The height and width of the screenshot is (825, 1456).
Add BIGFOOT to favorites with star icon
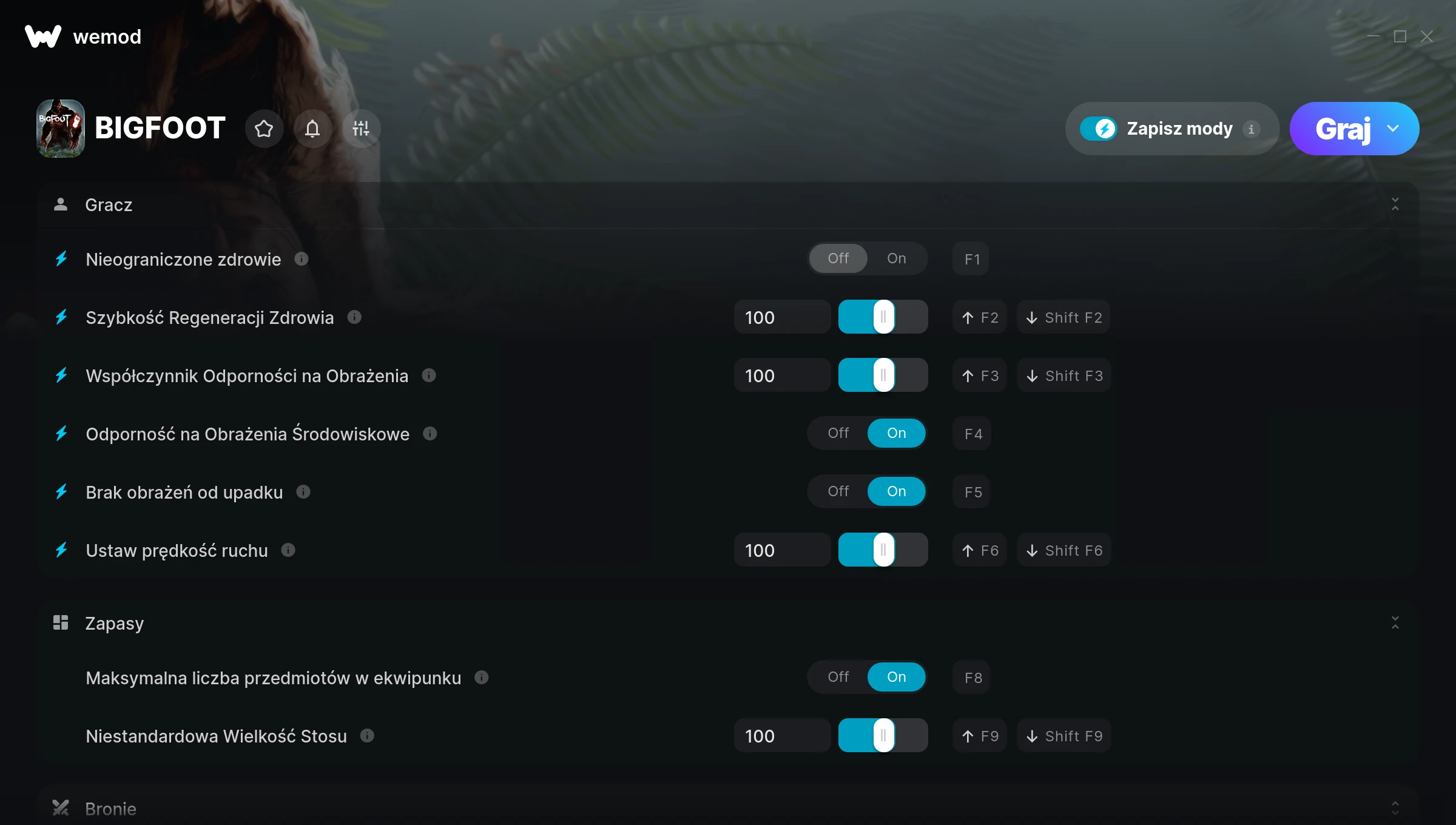click(264, 129)
